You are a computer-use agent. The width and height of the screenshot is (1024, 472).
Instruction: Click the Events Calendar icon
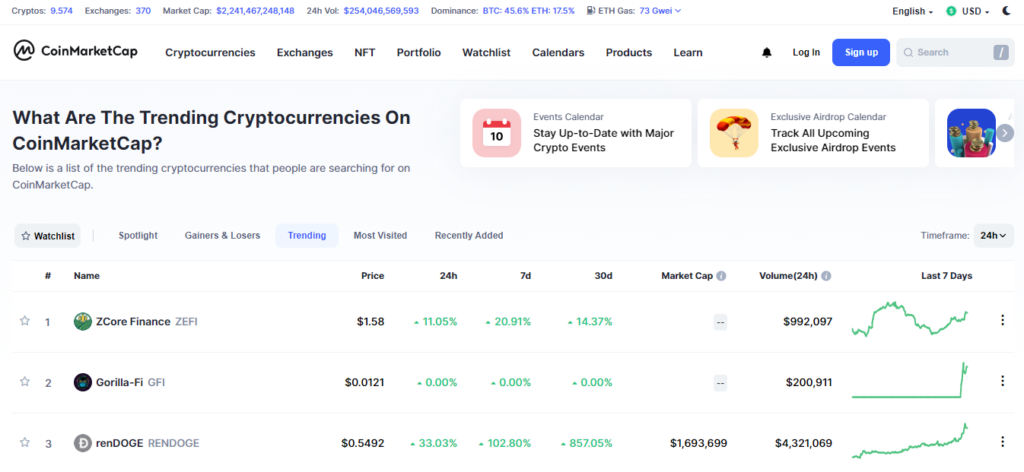[496, 133]
